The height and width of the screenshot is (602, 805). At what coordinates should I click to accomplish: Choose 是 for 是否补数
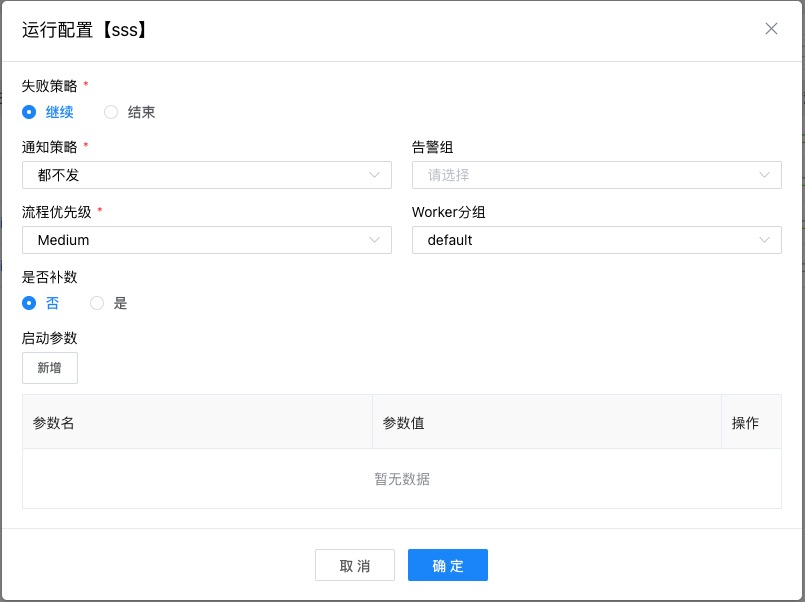[x=96, y=303]
